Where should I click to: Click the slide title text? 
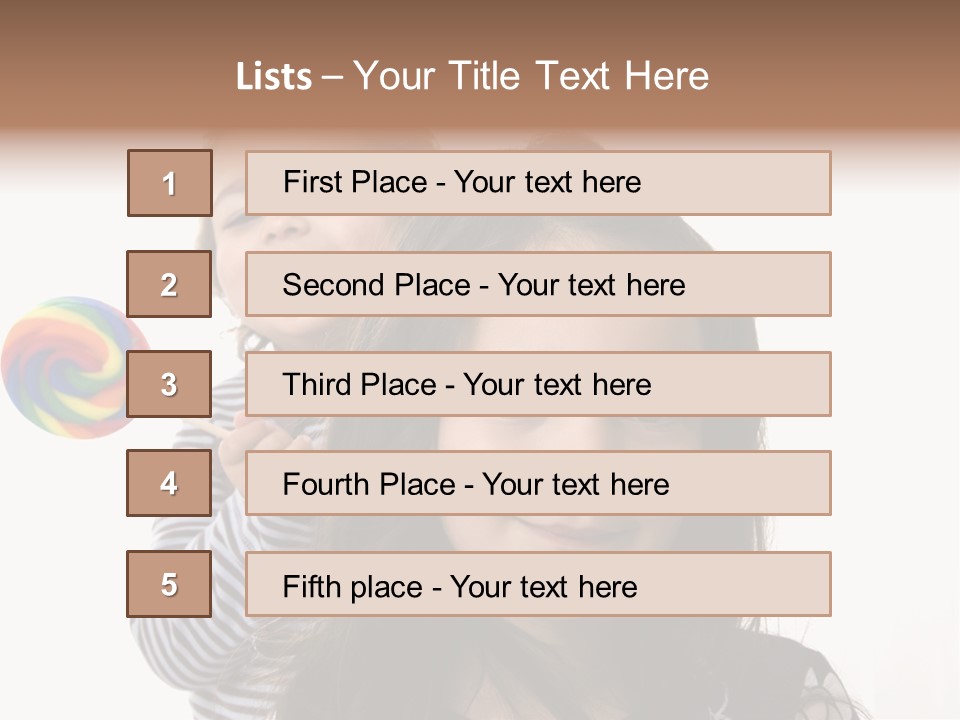pyautogui.click(x=473, y=76)
